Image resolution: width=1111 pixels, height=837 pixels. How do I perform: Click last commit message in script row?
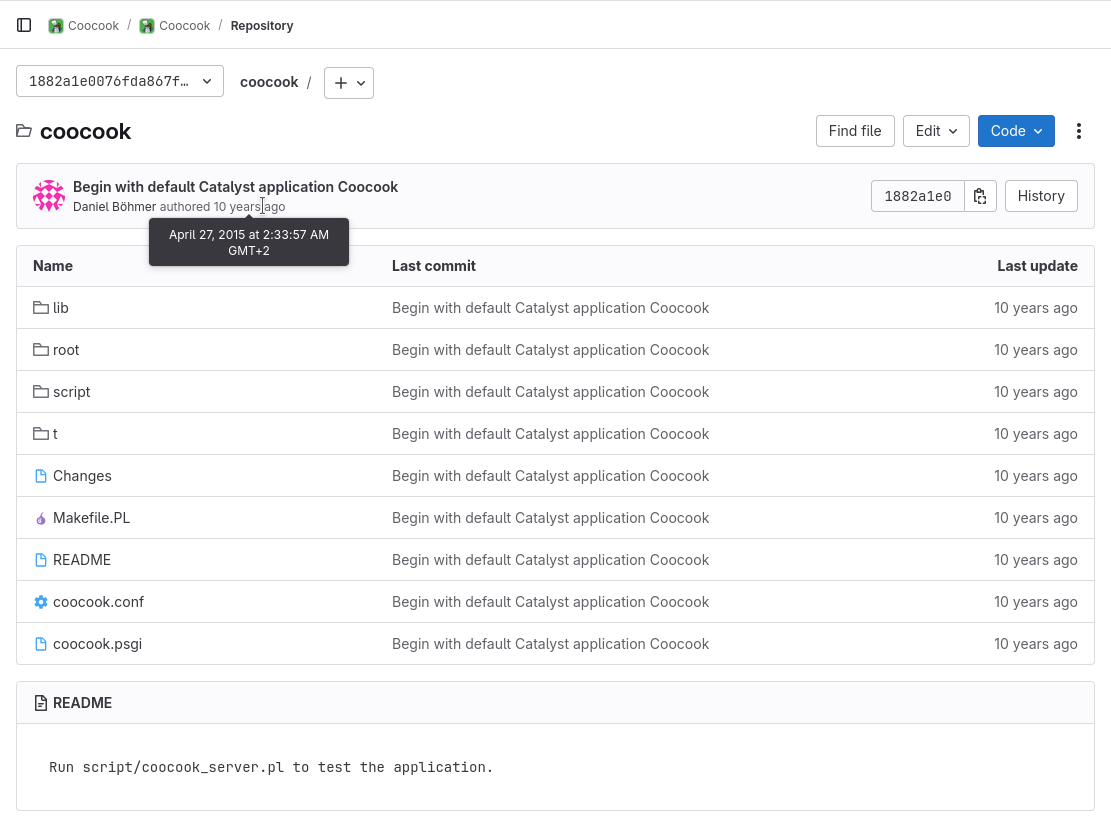(550, 391)
